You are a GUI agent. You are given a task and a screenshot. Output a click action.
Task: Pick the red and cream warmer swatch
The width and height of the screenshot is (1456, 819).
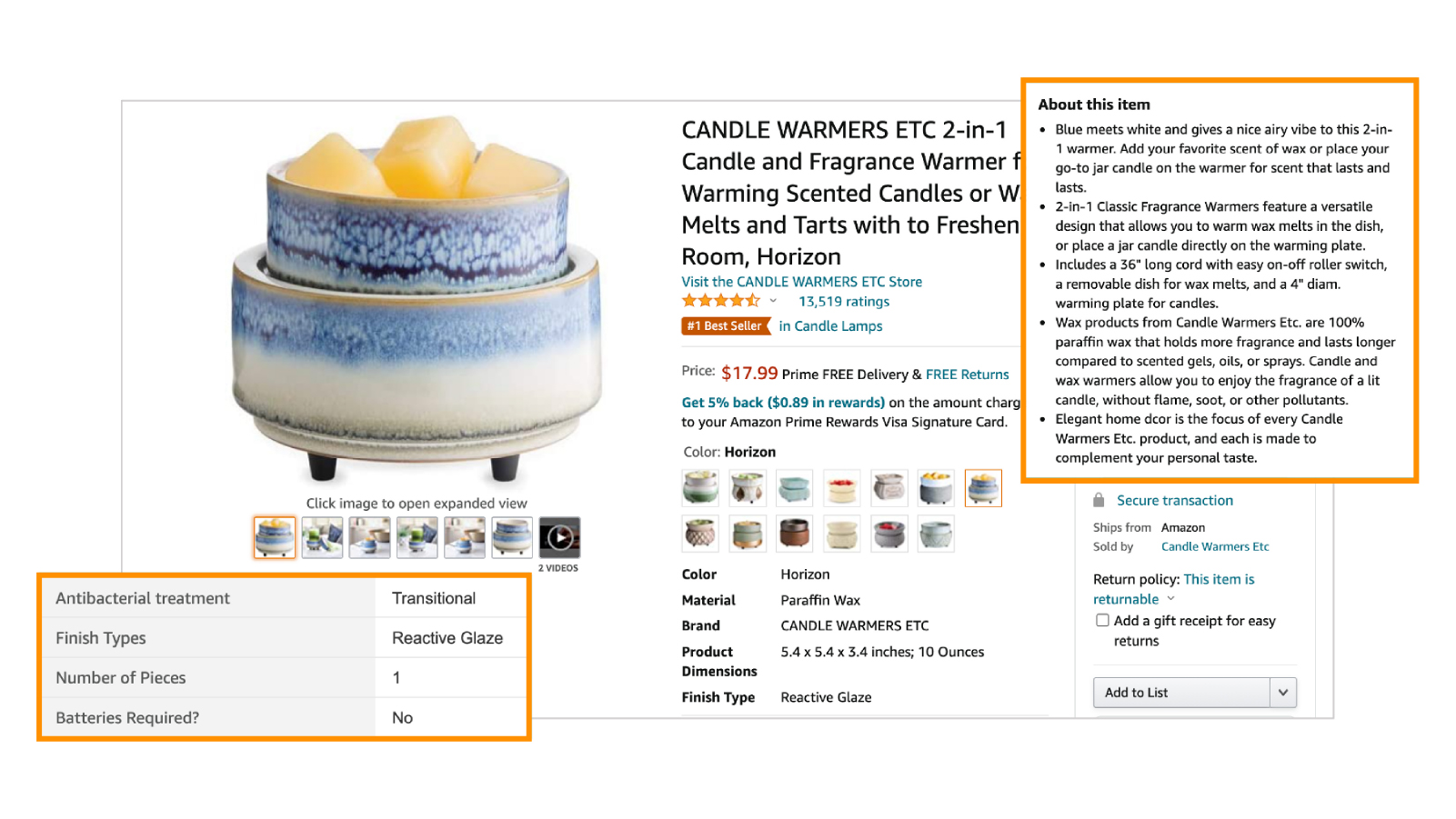842,488
